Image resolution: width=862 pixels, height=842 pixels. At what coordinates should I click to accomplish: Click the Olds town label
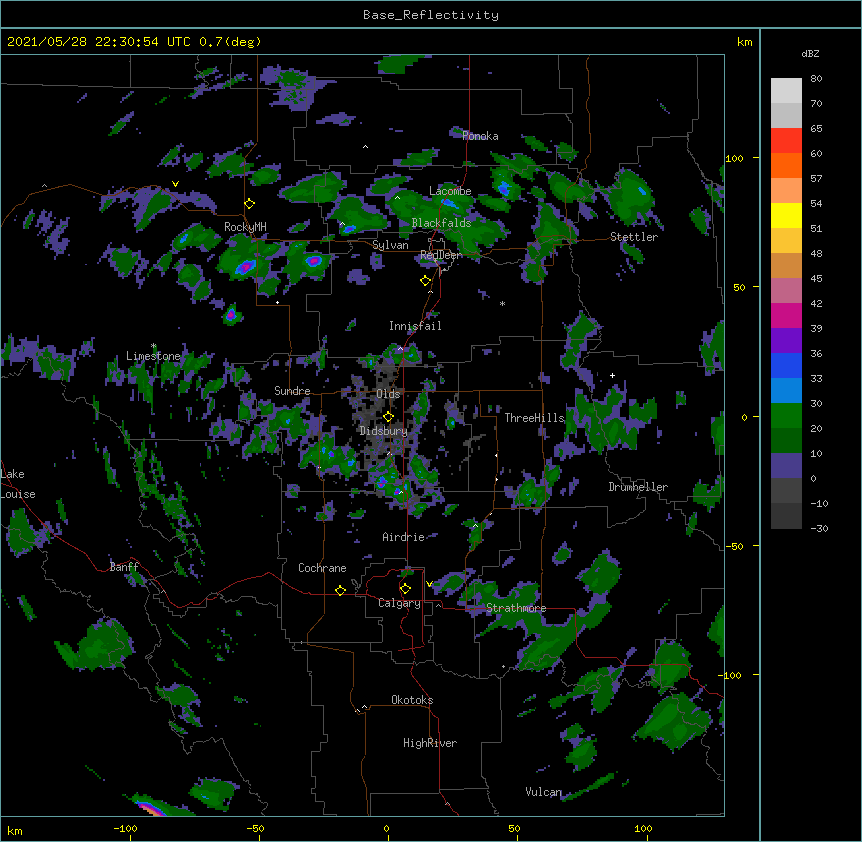click(388, 394)
